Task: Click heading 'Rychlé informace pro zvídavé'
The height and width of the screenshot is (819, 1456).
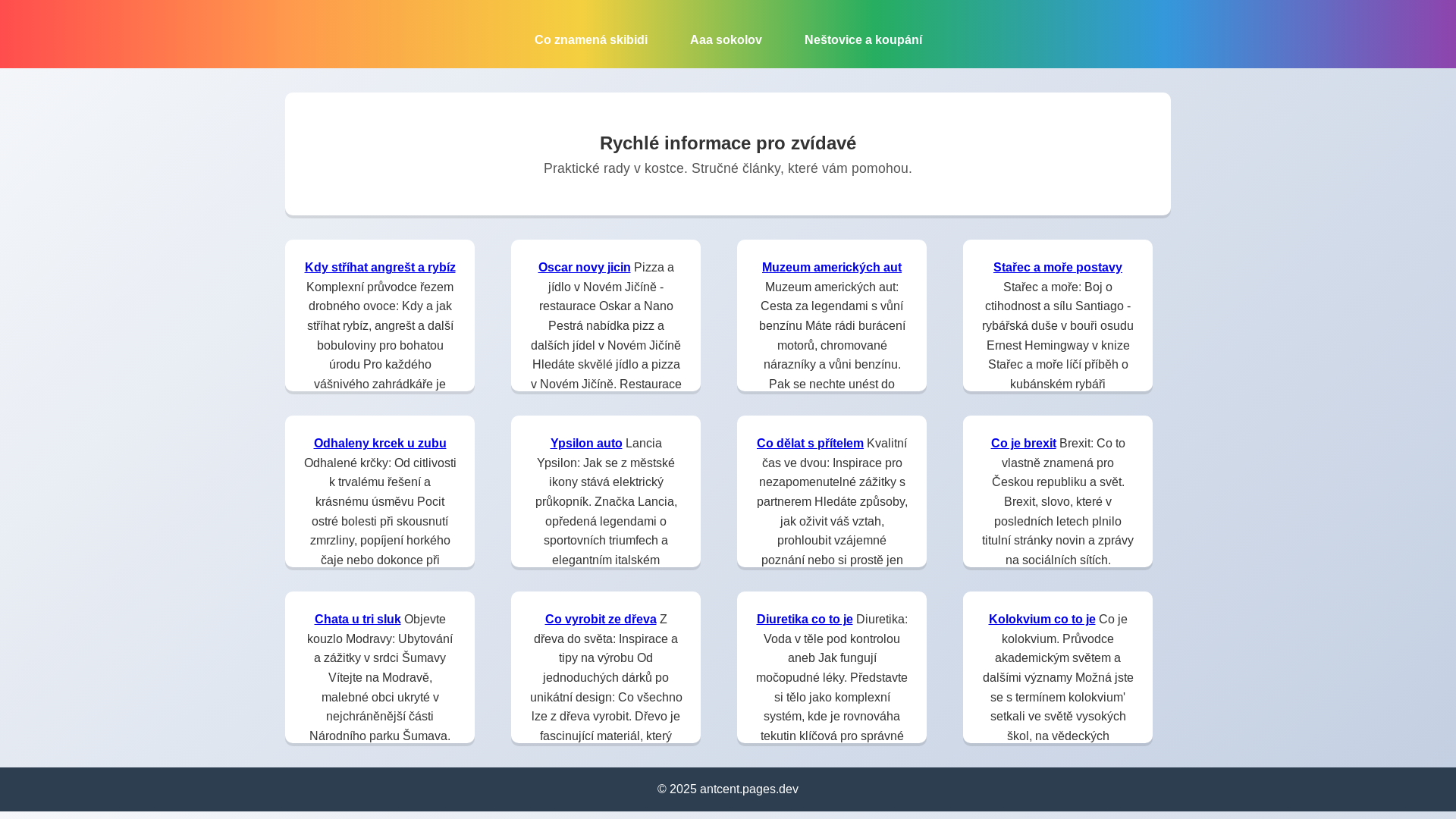Action: [728, 143]
